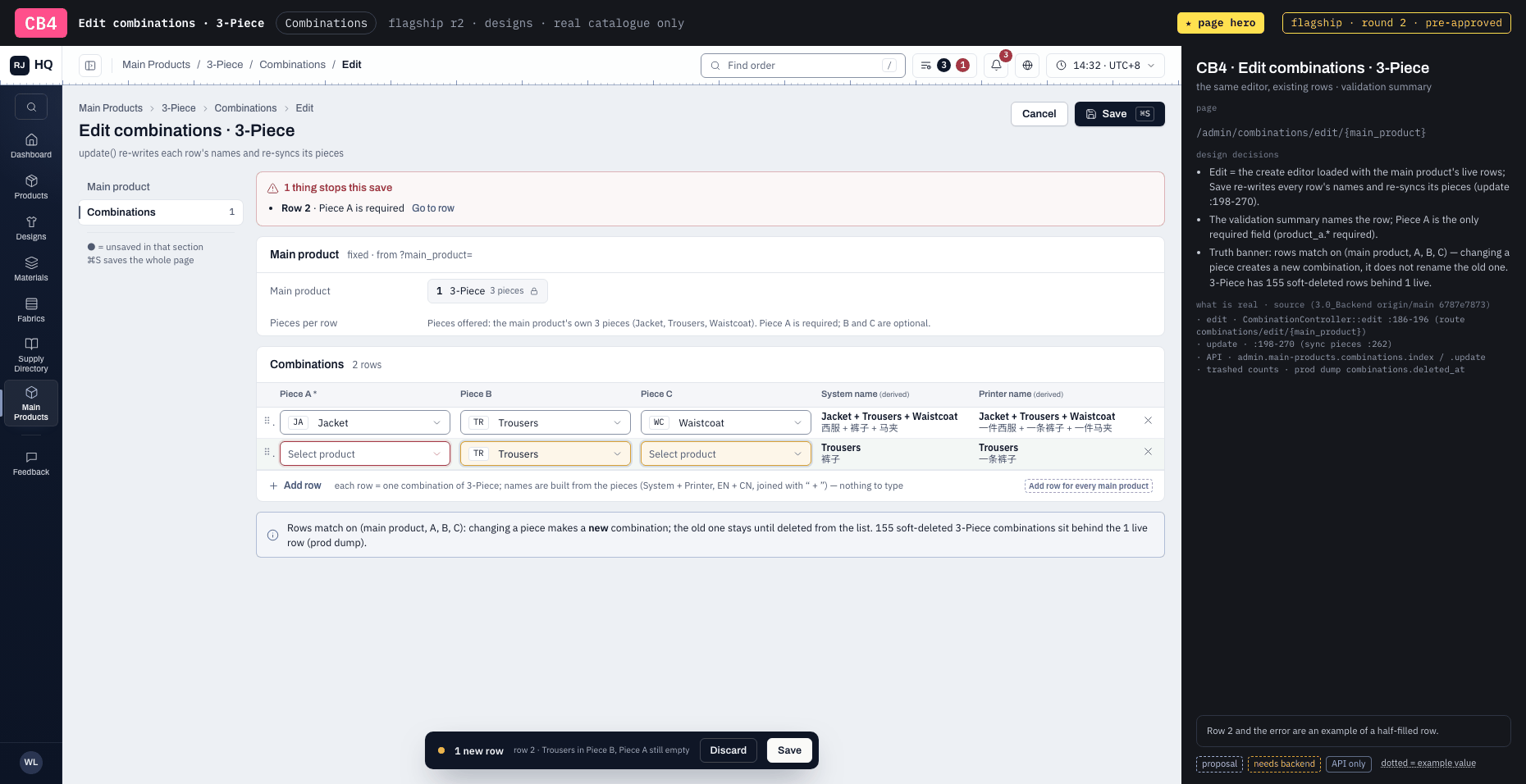Open Piece C Waistcoat dropdown

point(726,422)
